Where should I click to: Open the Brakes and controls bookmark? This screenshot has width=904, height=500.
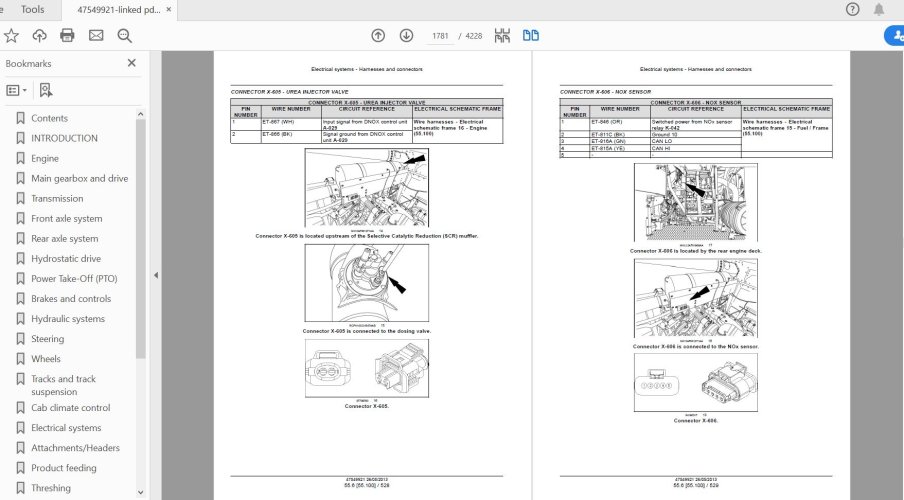click(71, 299)
